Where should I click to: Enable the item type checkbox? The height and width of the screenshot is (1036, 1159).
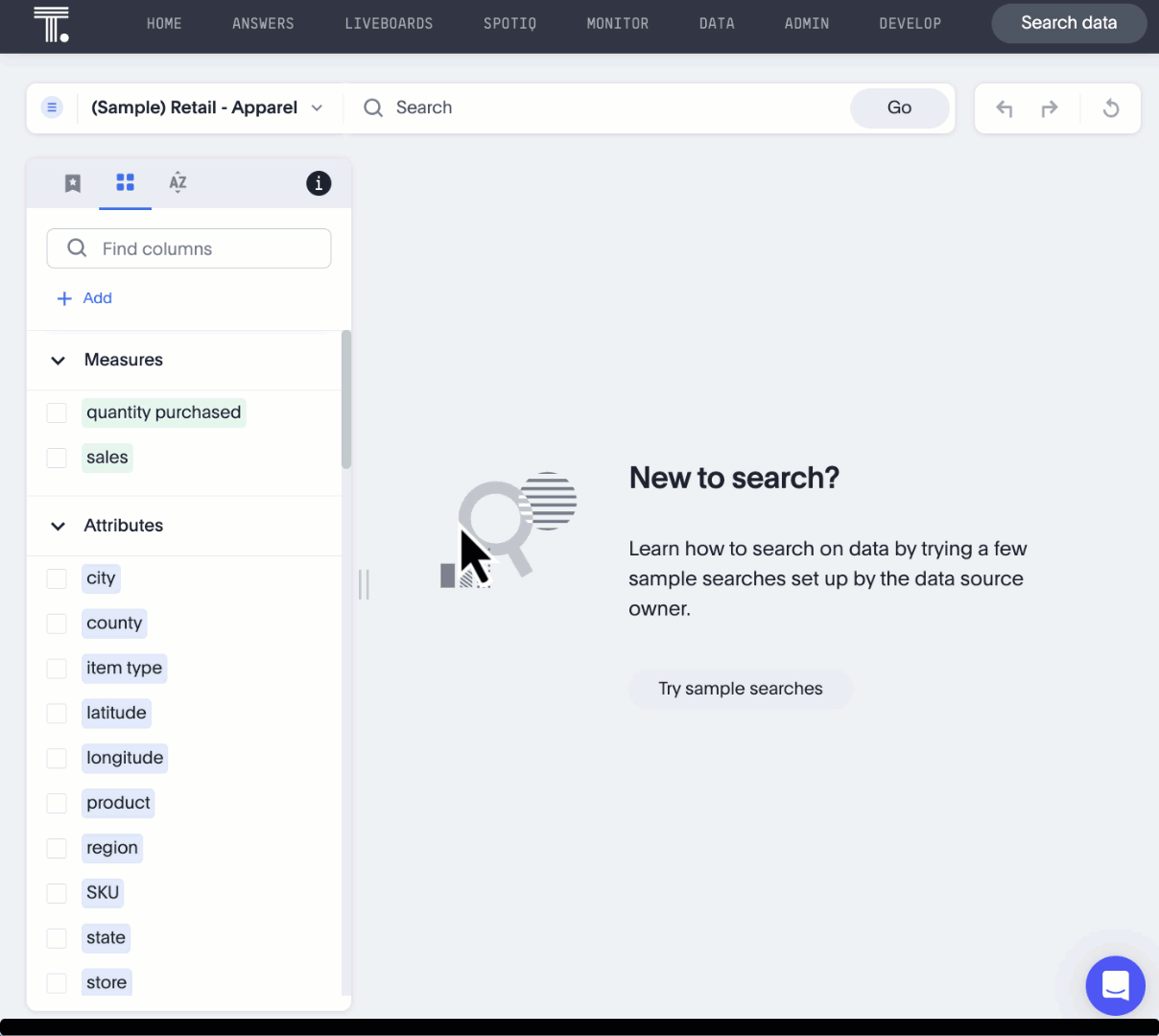tap(57, 668)
